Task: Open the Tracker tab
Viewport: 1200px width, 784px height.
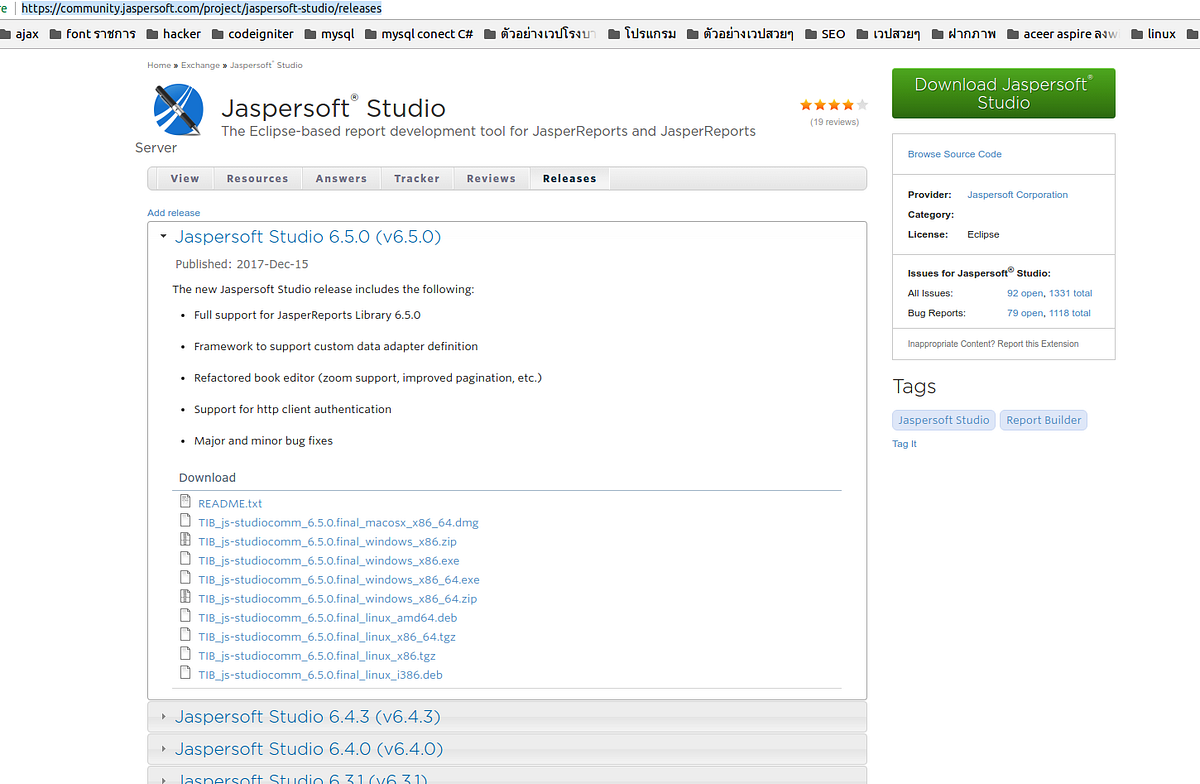Action: coord(417,178)
